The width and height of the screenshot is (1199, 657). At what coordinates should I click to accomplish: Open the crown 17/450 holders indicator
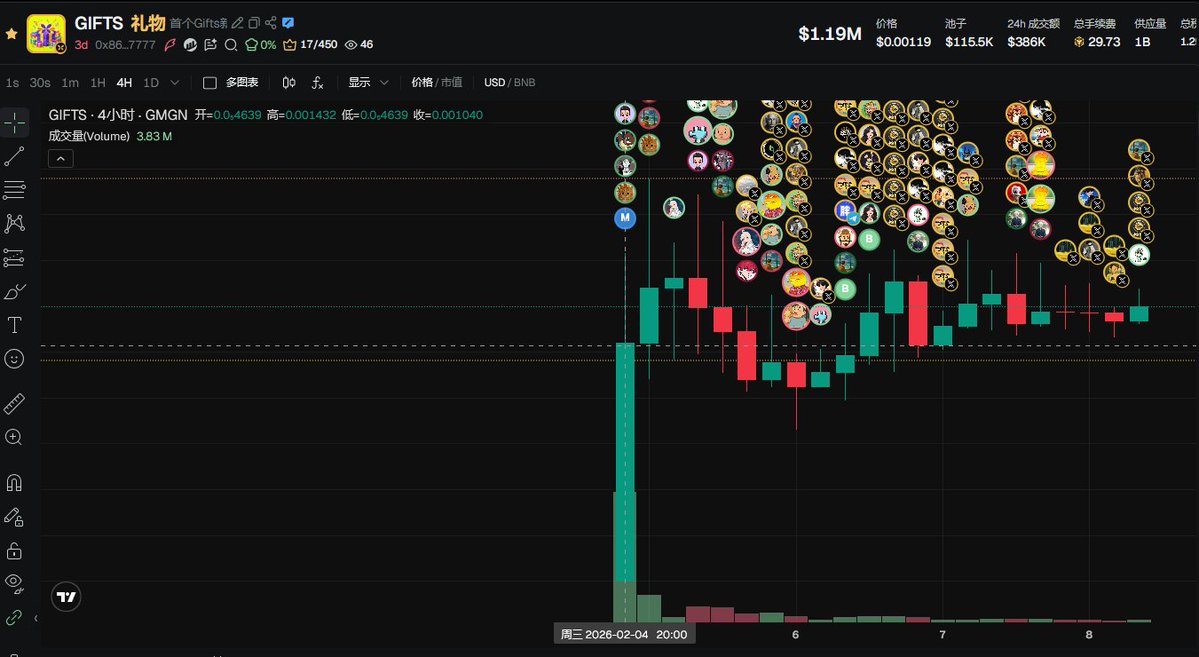pos(310,44)
